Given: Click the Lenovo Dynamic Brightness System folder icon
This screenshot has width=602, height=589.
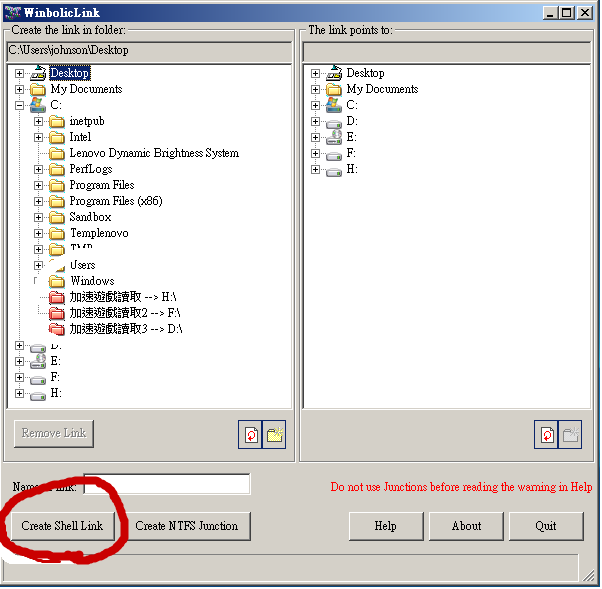Looking at the screenshot, I should 57,154.
